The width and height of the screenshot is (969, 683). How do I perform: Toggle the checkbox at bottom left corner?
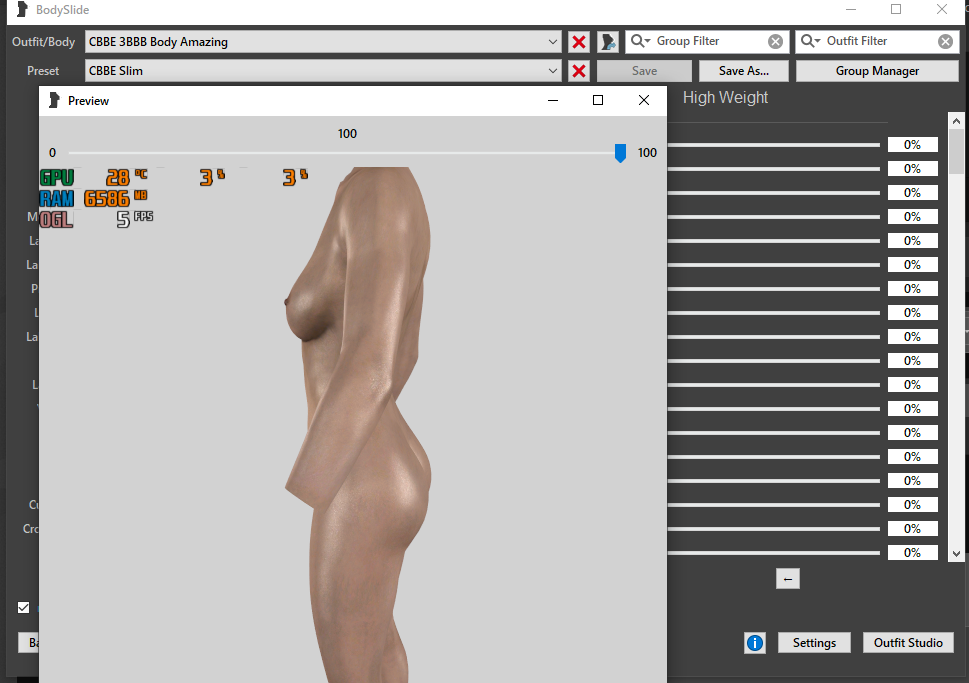[24, 607]
